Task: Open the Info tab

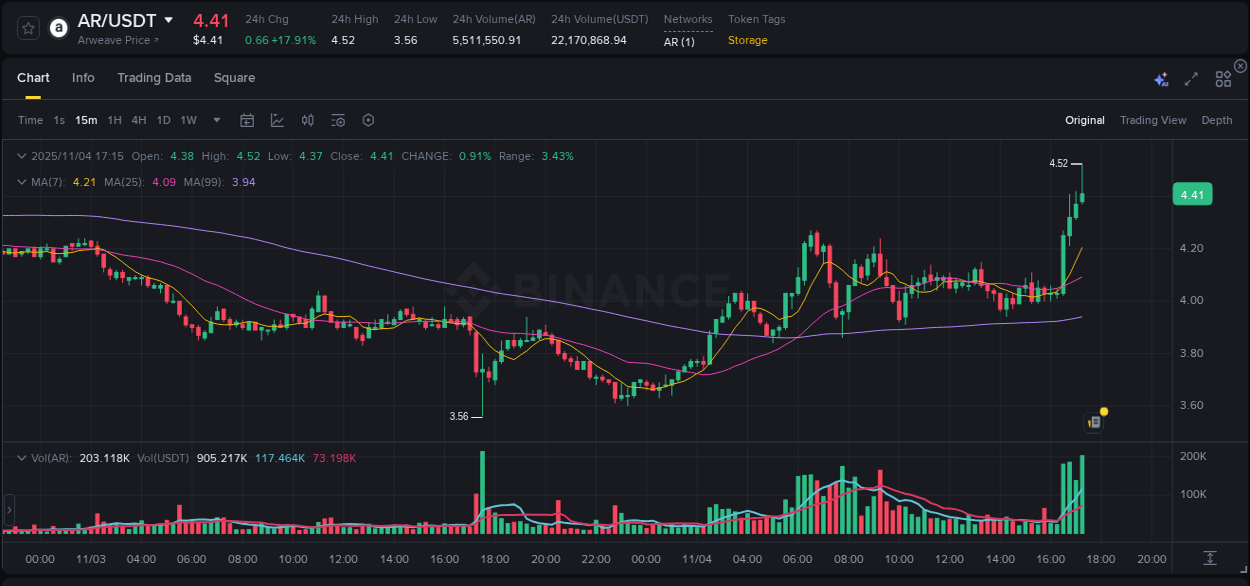Action: pos(83,77)
